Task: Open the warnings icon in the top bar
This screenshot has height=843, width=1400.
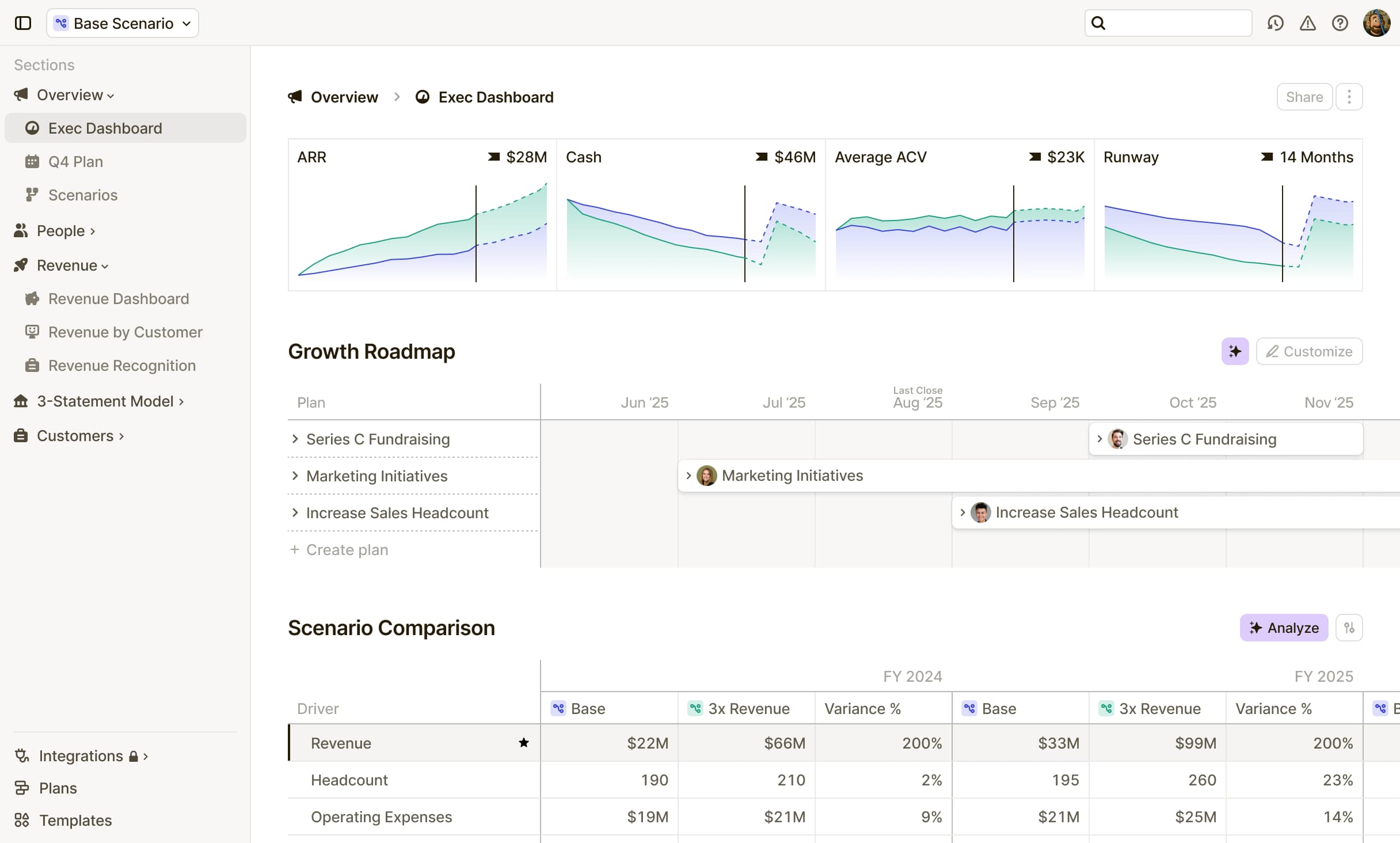Action: click(1308, 23)
